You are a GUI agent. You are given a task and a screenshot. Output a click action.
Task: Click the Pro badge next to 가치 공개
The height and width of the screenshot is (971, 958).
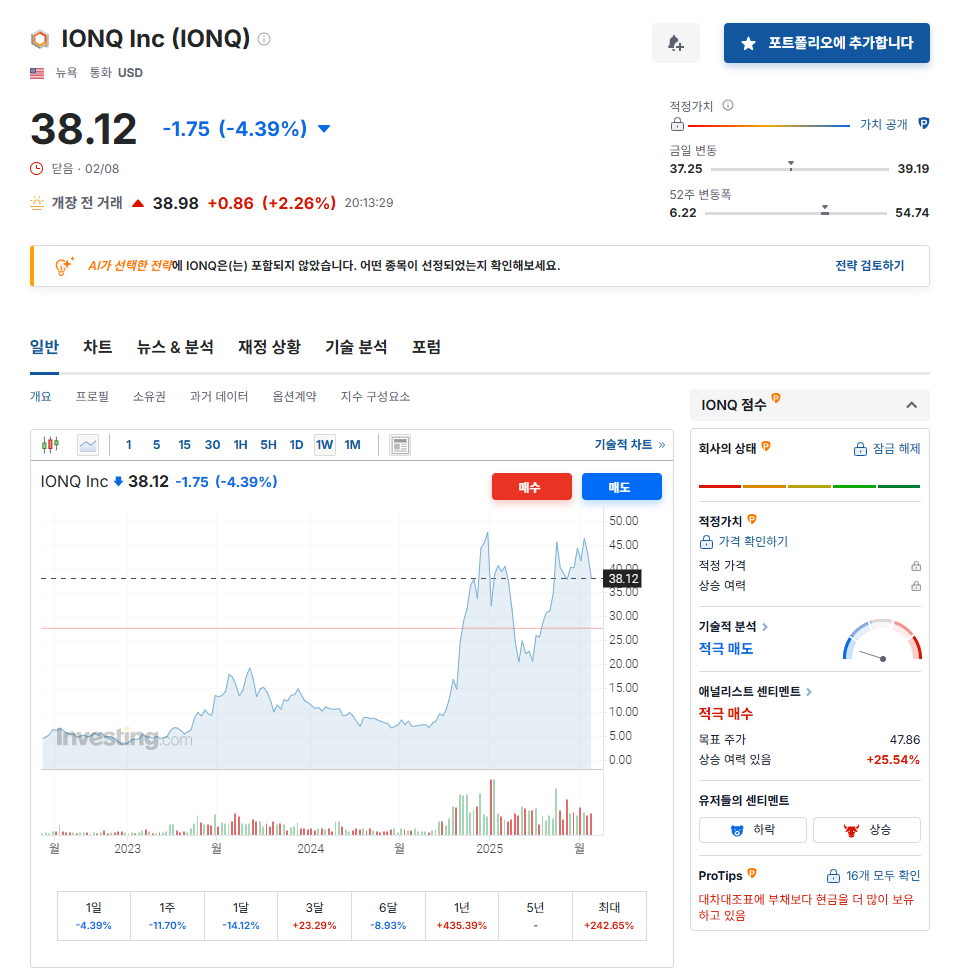coord(923,123)
